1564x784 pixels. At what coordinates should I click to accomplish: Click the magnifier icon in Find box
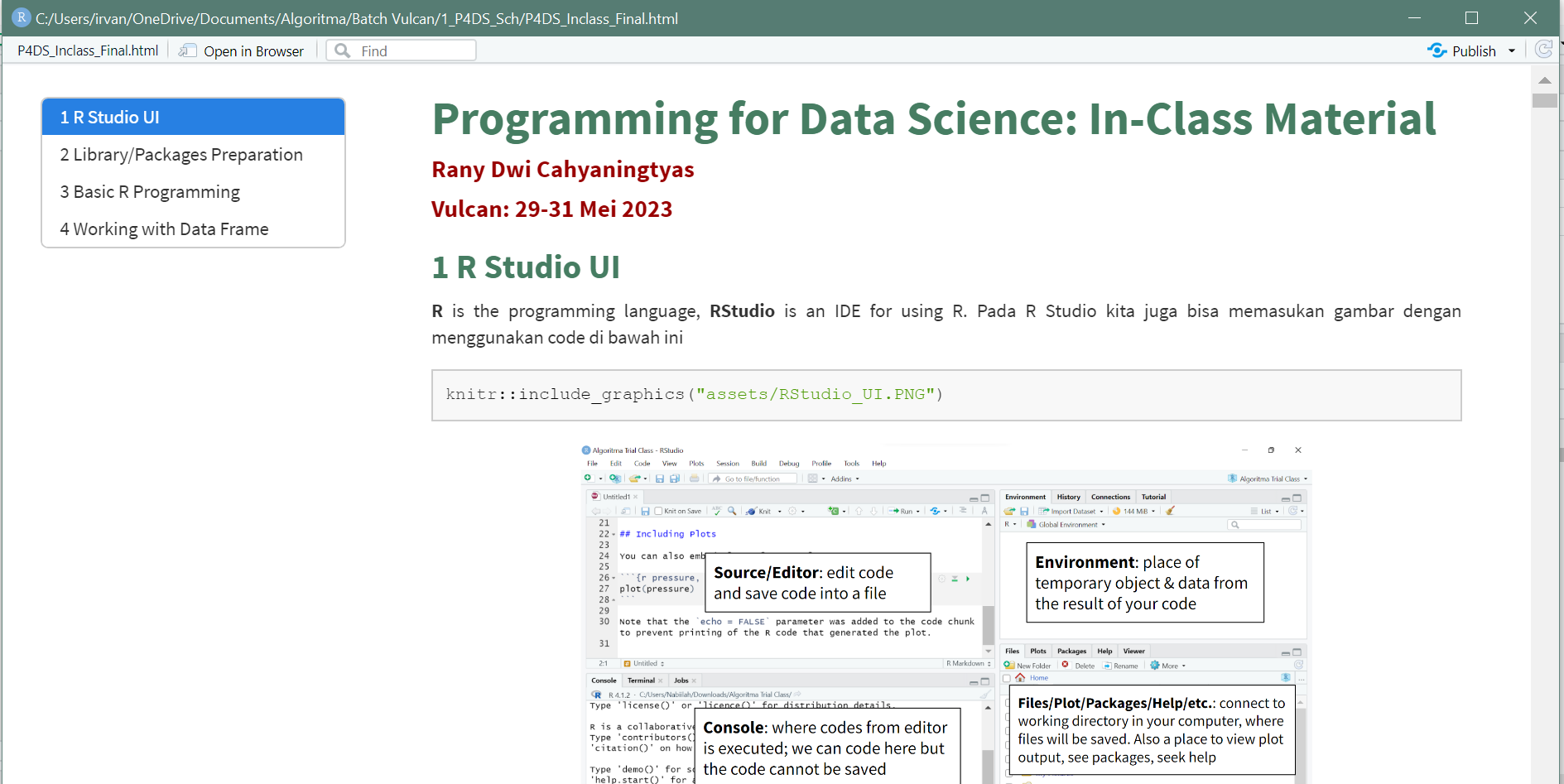click(x=343, y=51)
